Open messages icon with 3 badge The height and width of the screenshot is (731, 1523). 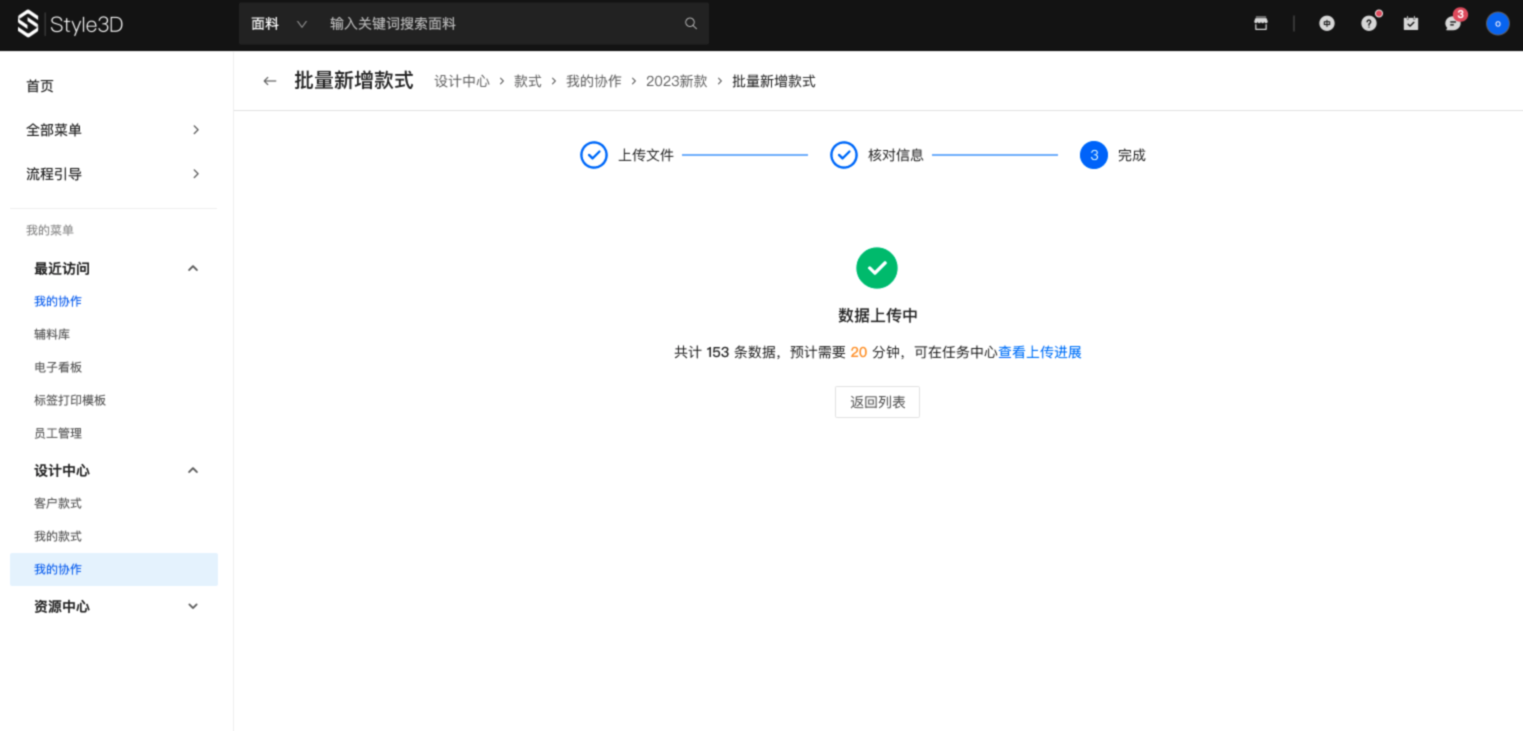coord(1452,24)
